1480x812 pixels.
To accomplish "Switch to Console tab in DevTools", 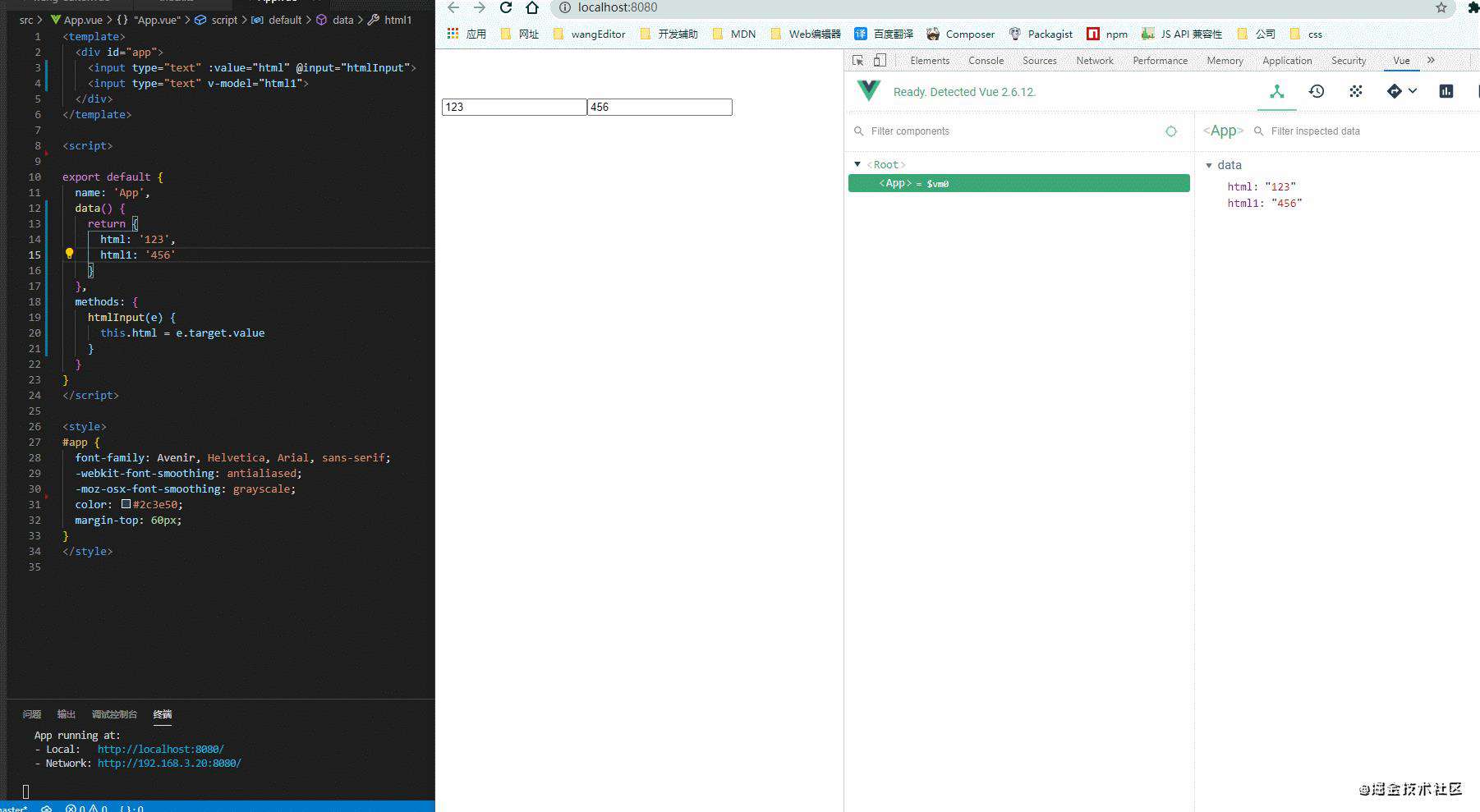I will pyautogui.click(x=986, y=60).
